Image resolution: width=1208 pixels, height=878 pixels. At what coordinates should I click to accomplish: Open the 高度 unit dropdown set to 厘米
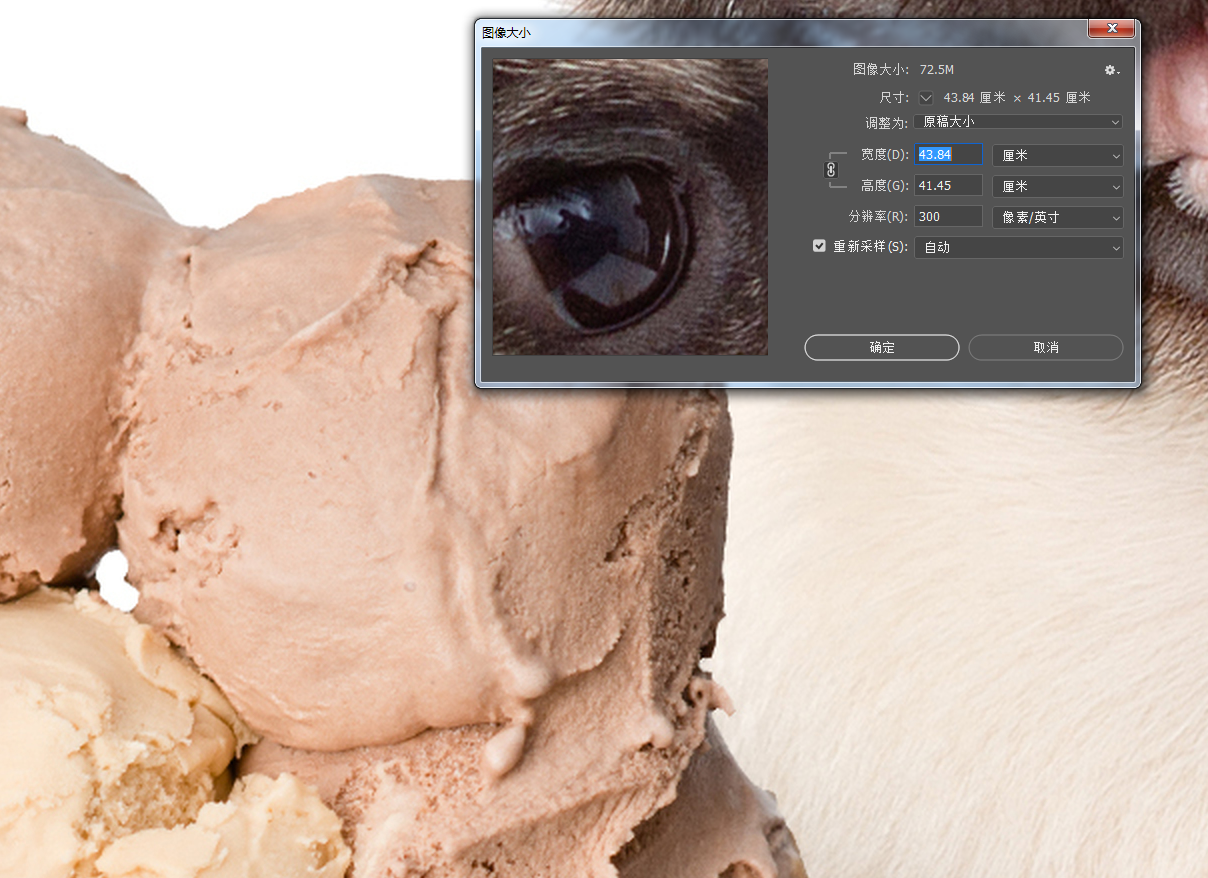pos(1058,187)
